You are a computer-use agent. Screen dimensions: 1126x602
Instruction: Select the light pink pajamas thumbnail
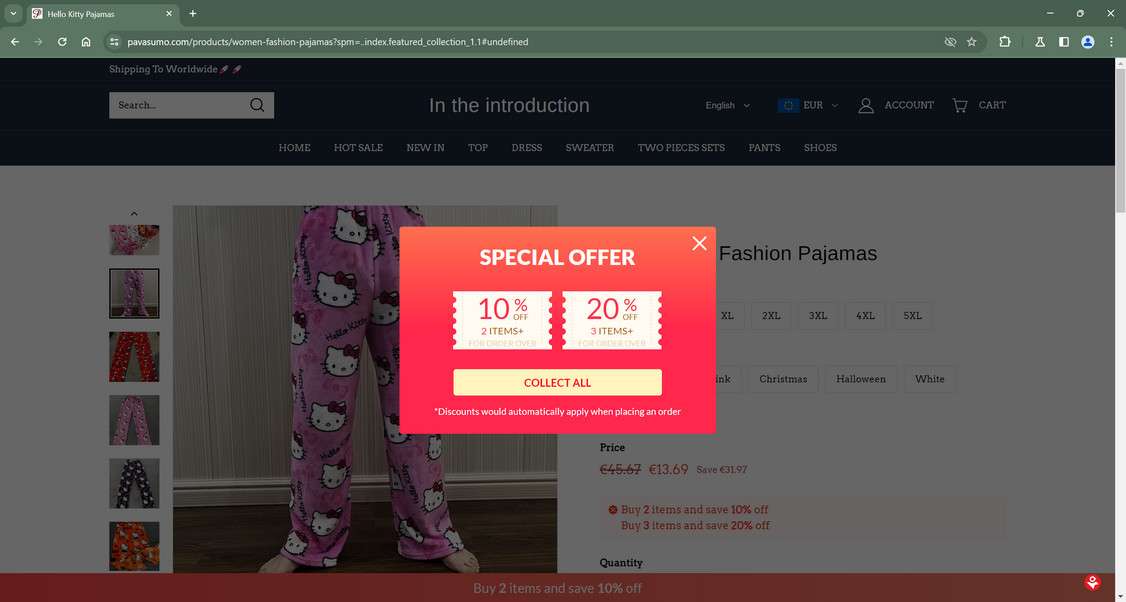pyautogui.click(x=134, y=420)
